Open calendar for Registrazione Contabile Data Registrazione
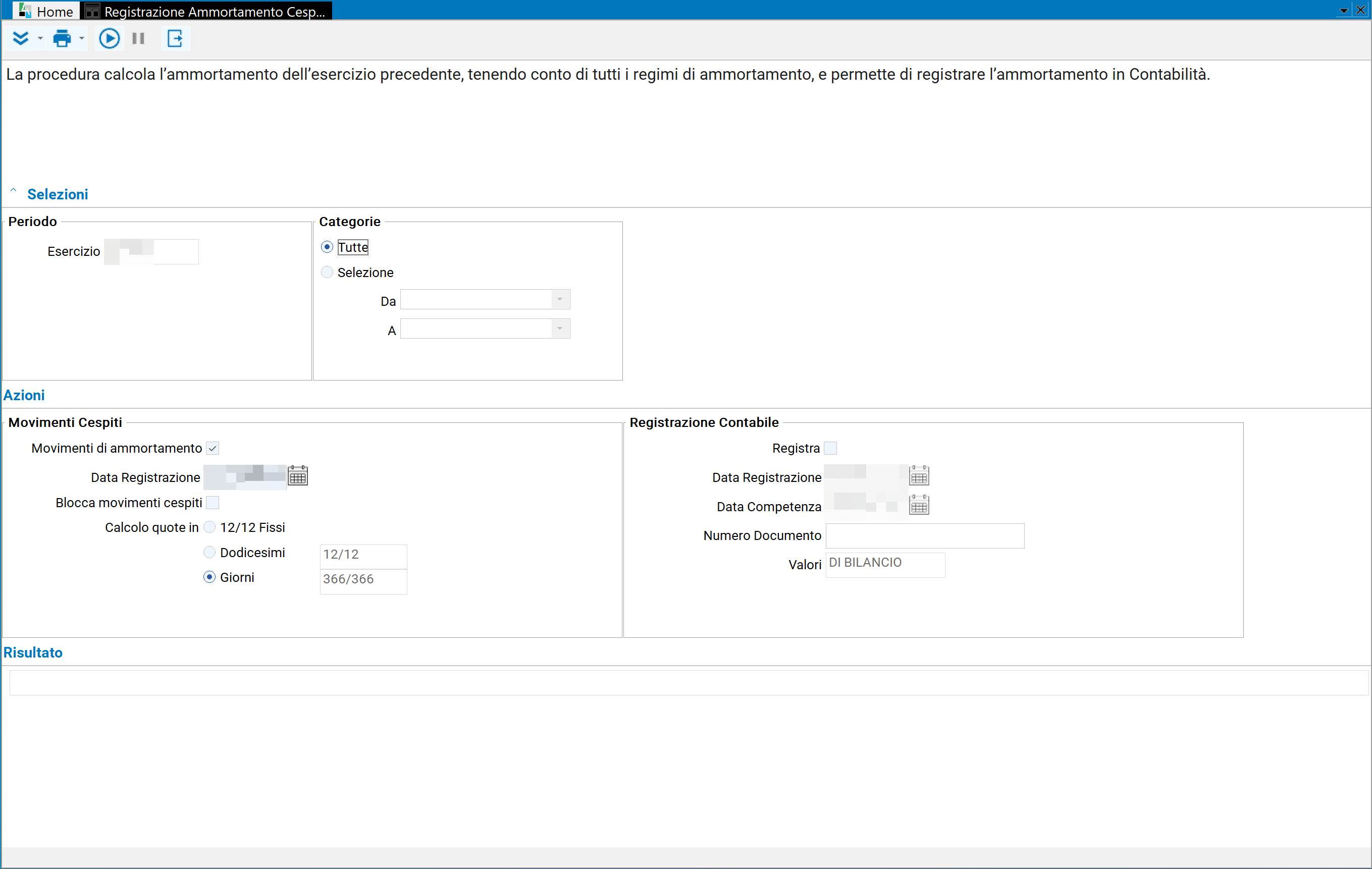The image size is (1372, 869). click(x=919, y=475)
